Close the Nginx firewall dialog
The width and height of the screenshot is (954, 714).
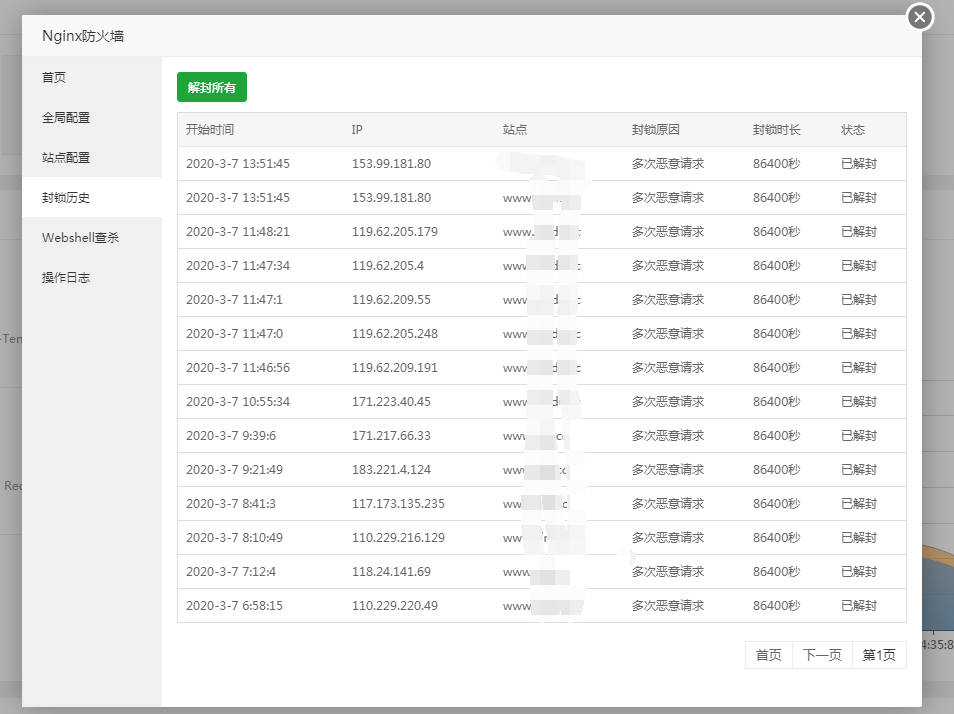click(919, 17)
